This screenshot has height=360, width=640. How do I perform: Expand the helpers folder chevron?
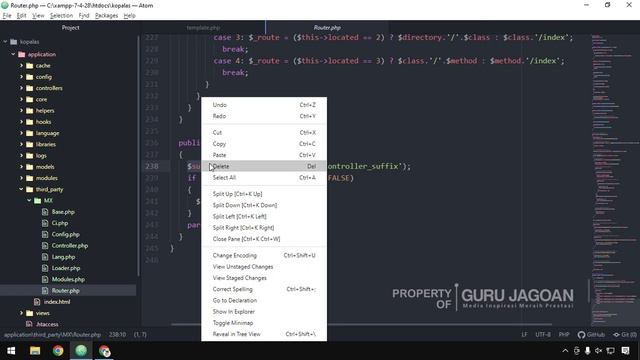(x=21, y=111)
